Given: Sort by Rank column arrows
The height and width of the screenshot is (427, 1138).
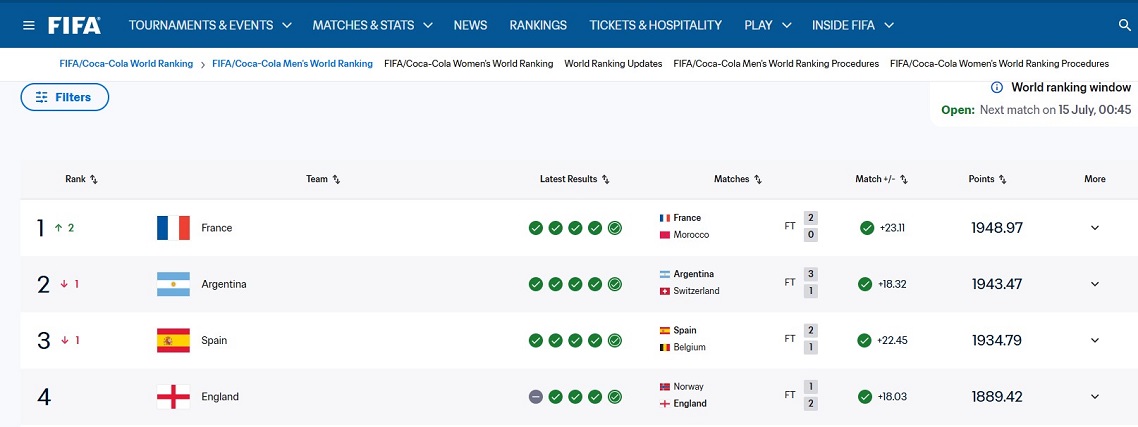Looking at the screenshot, I should (x=94, y=179).
